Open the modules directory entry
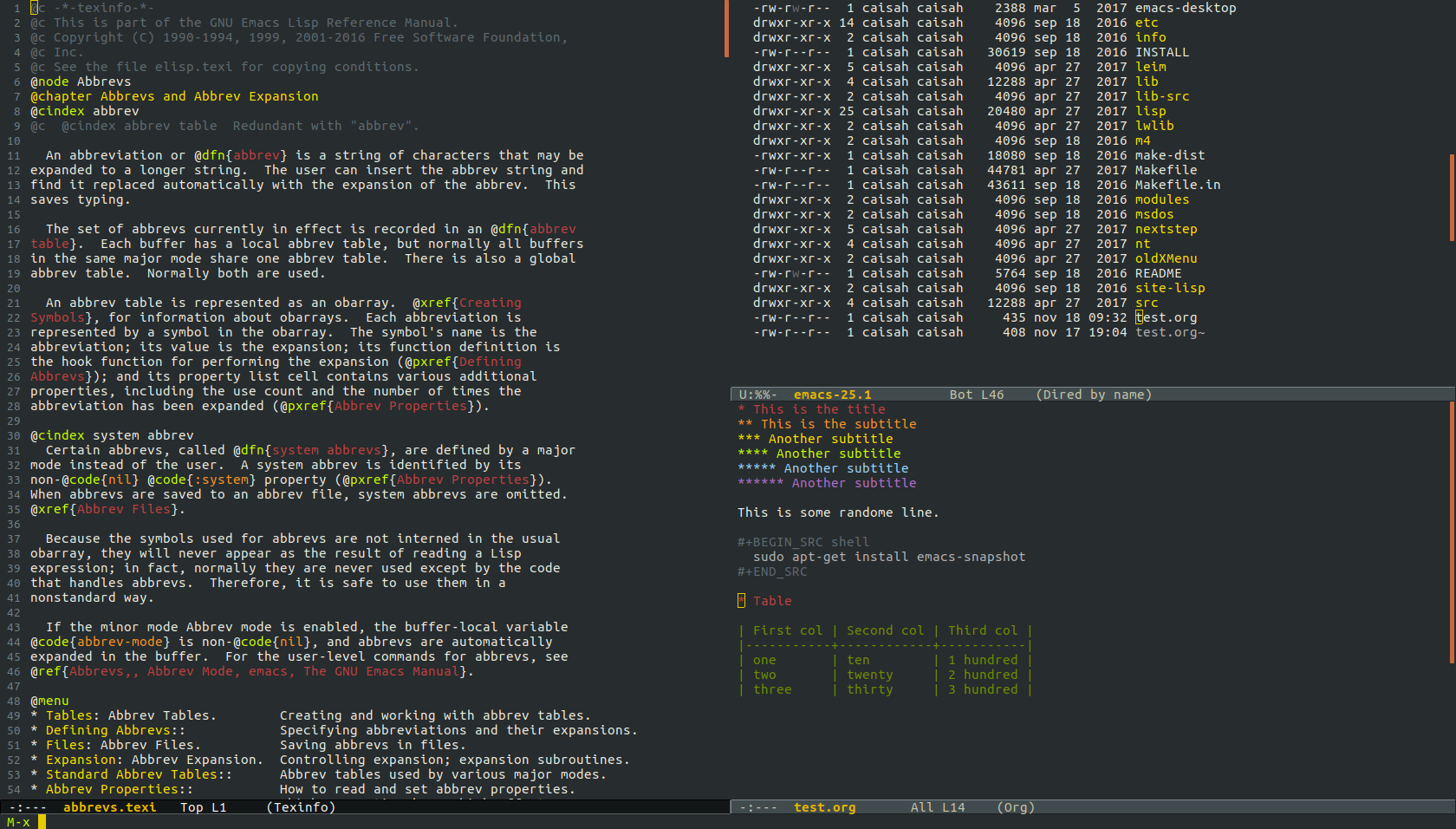Image resolution: width=1456 pixels, height=829 pixels. [1162, 199]
